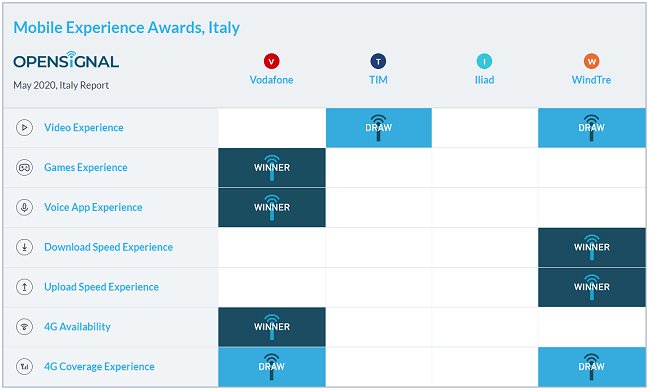Click Vodafone's Games Experience WINNER badge
This screenshot has height=391, width=650.
coord(272,168)
